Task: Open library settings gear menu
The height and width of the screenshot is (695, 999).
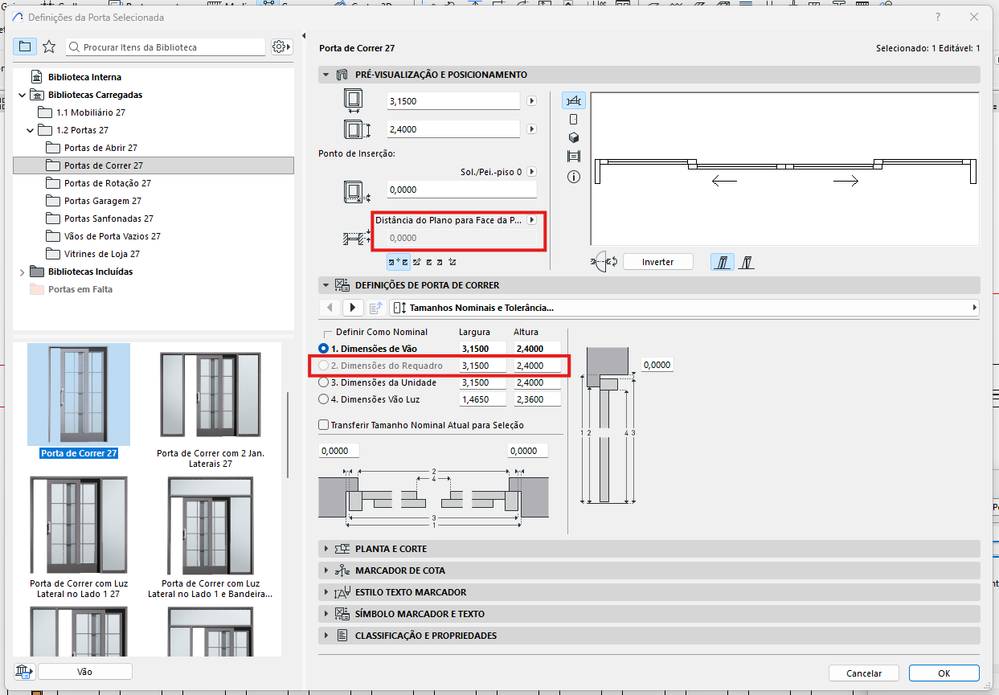Action: [x=280, y=47]
